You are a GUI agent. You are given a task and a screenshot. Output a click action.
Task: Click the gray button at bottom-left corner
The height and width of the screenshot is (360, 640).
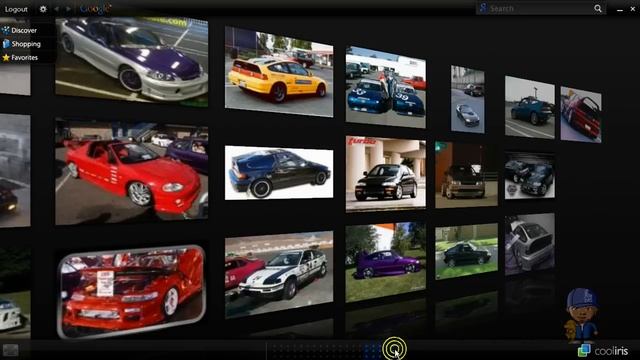[x=11, y=350]
